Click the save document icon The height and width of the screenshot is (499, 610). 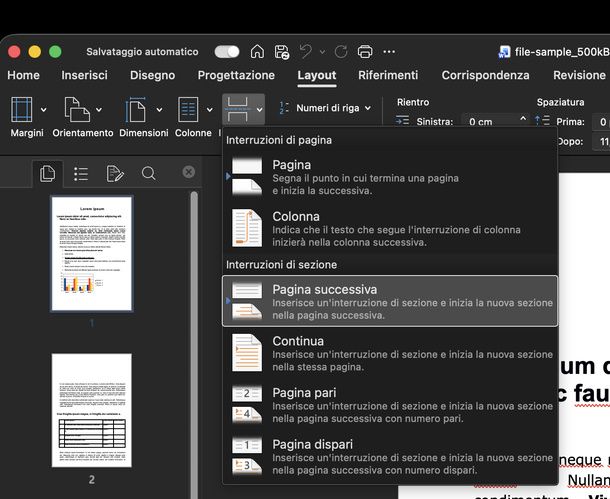(x=282, y=52)
